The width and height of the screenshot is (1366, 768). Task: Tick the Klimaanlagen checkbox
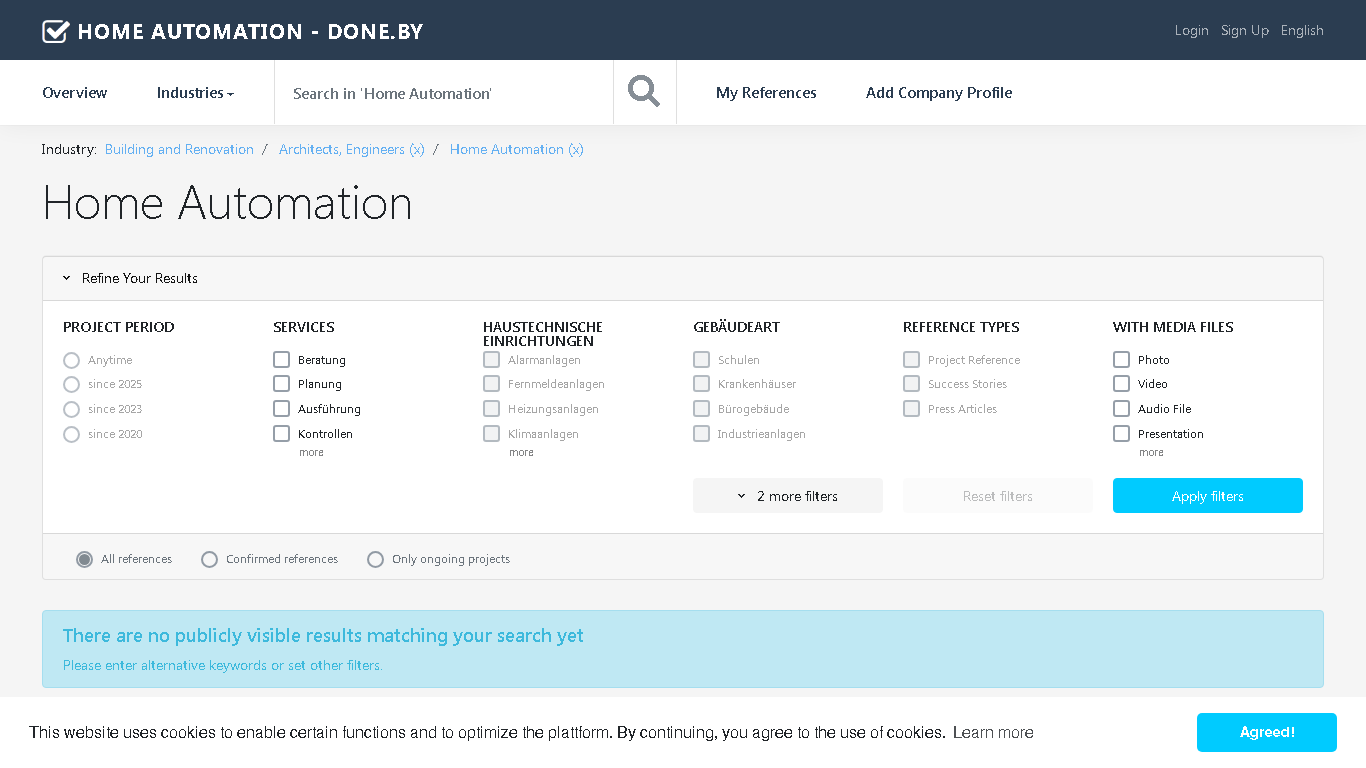[491, 433]
